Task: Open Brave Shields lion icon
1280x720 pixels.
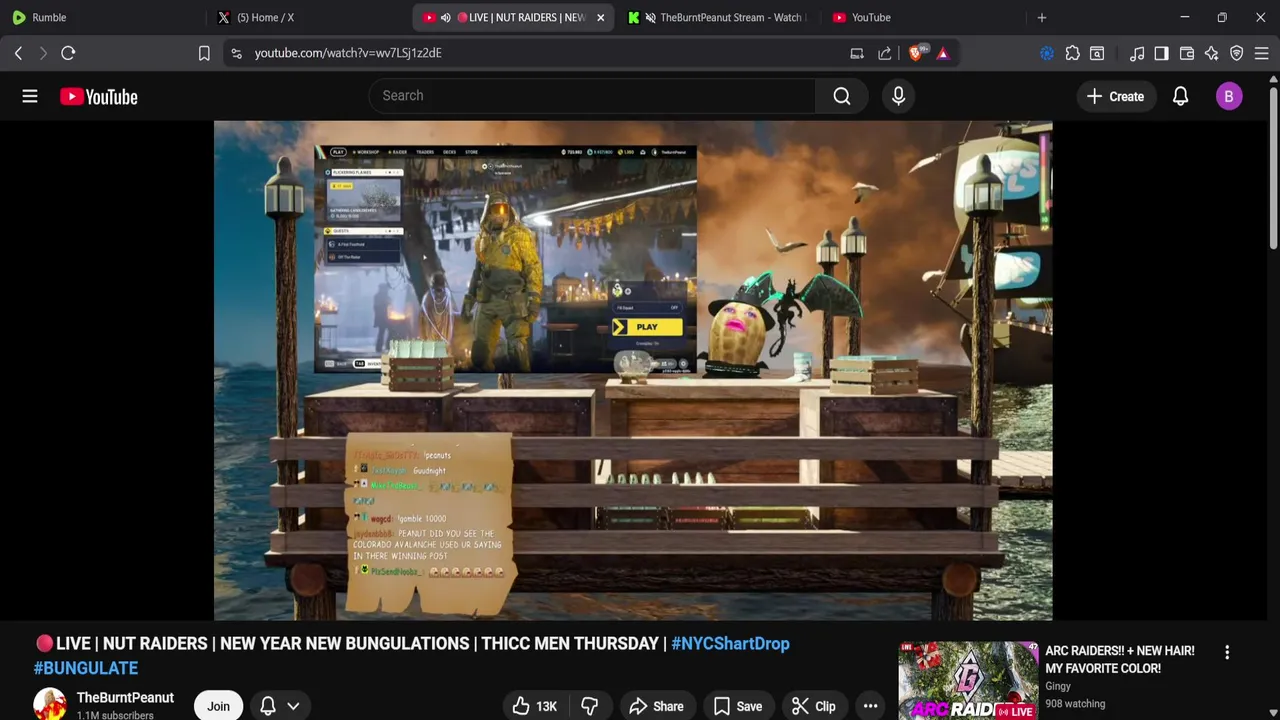Action: pyautogui.click(x=916, y=52)
